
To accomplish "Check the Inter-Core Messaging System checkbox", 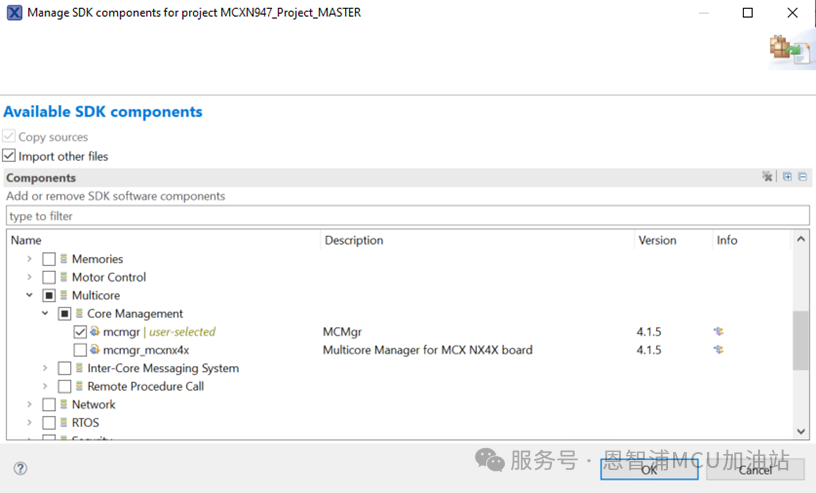I will [65, 369].
